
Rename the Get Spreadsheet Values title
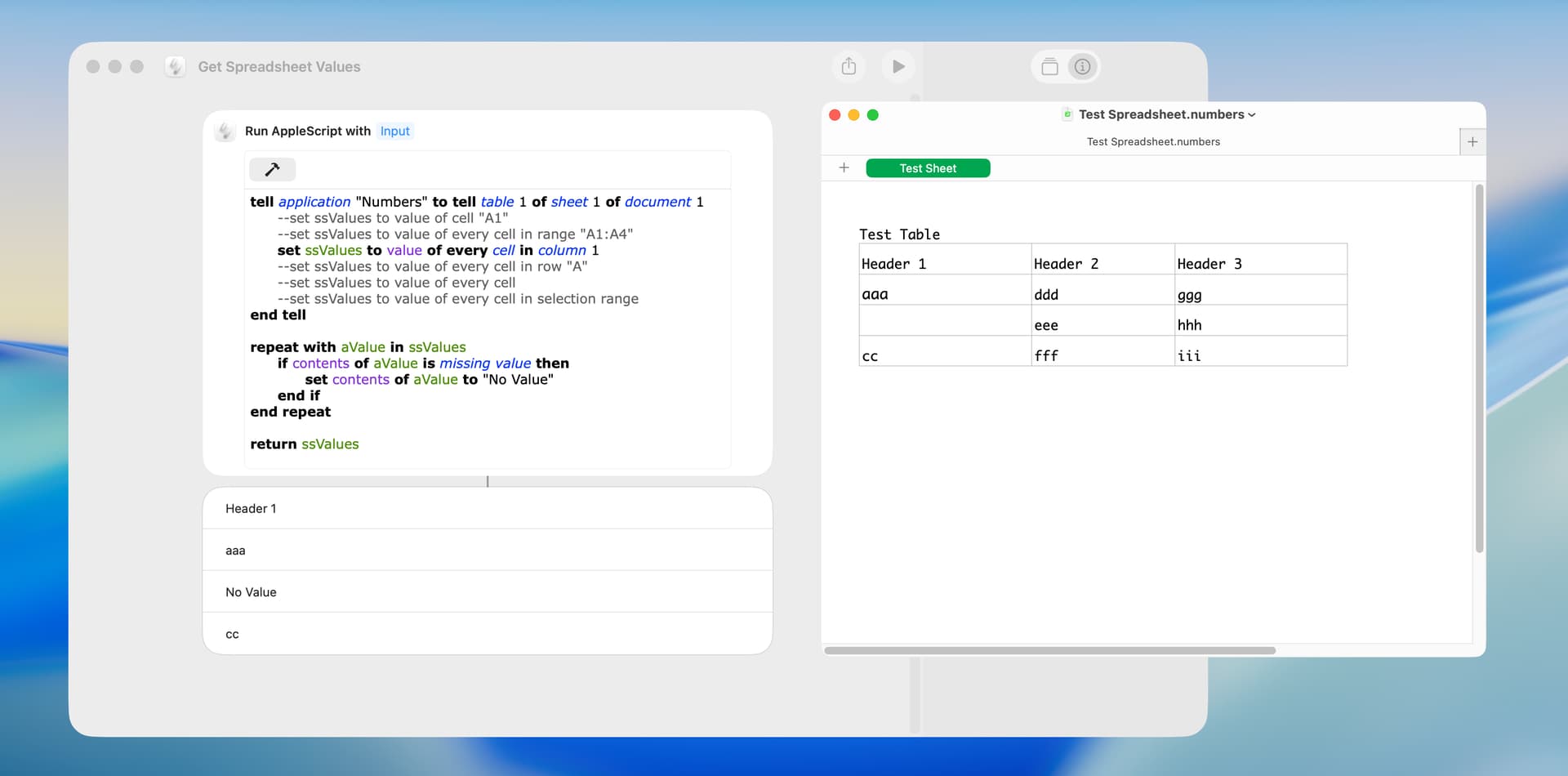click(278, 67)
